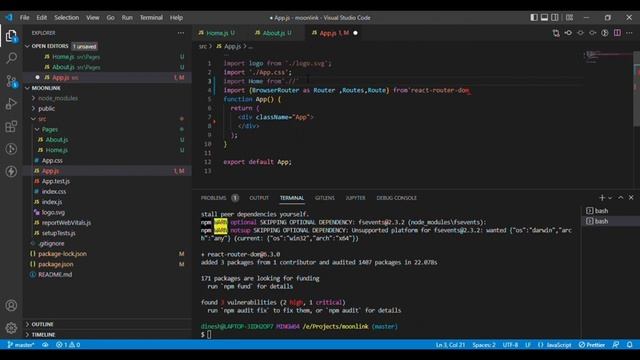The width and height of the screenshot is (640, 360).
Task: Toggle secondary sidebar layout icon
Action: (x=555, y=18)
